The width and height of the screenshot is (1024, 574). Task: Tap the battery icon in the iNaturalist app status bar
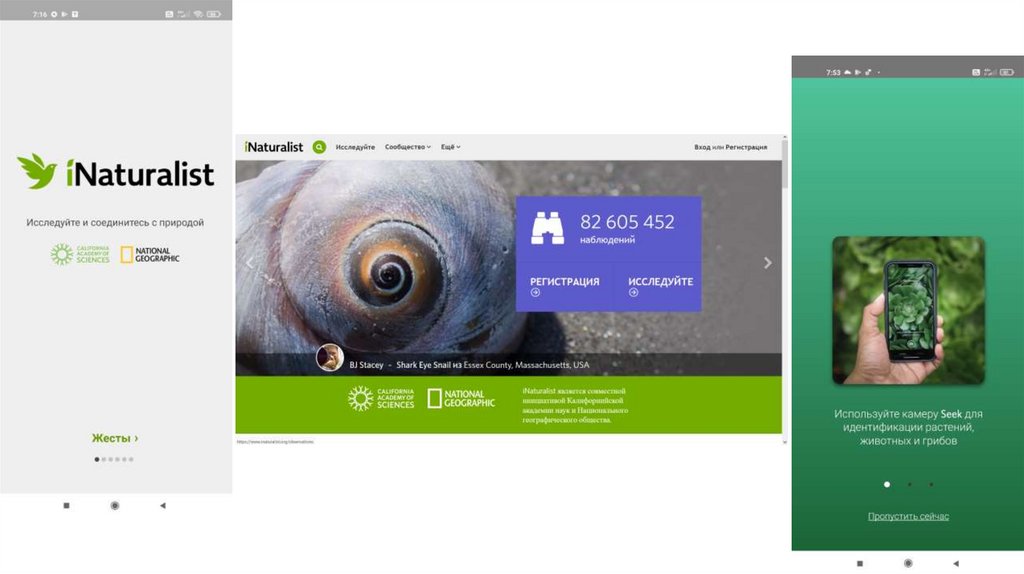214,14
